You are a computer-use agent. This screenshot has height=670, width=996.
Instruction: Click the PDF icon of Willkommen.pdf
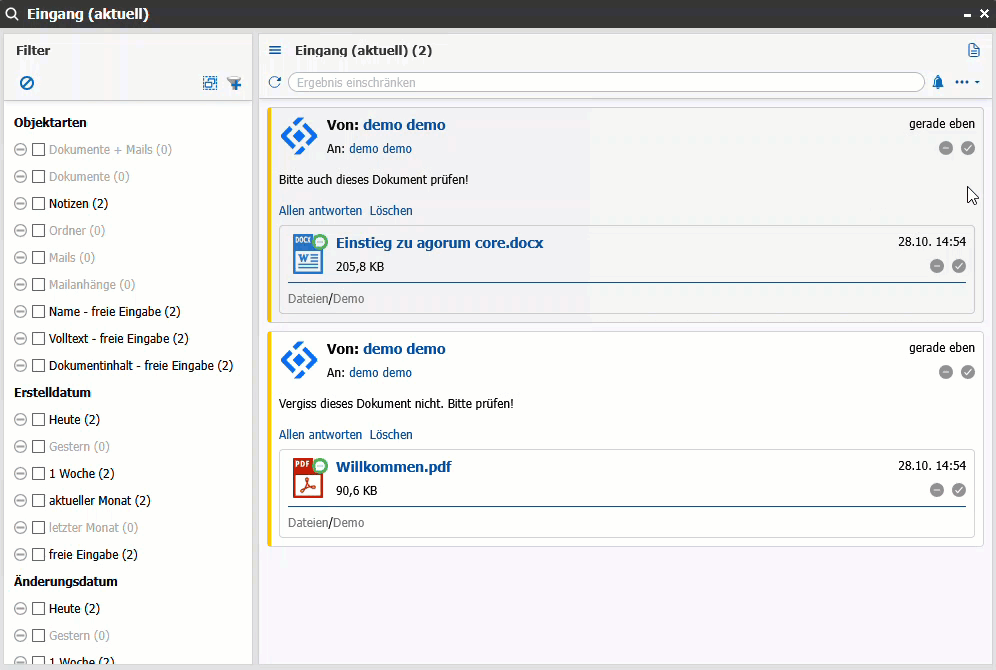[x=308, y=478]
